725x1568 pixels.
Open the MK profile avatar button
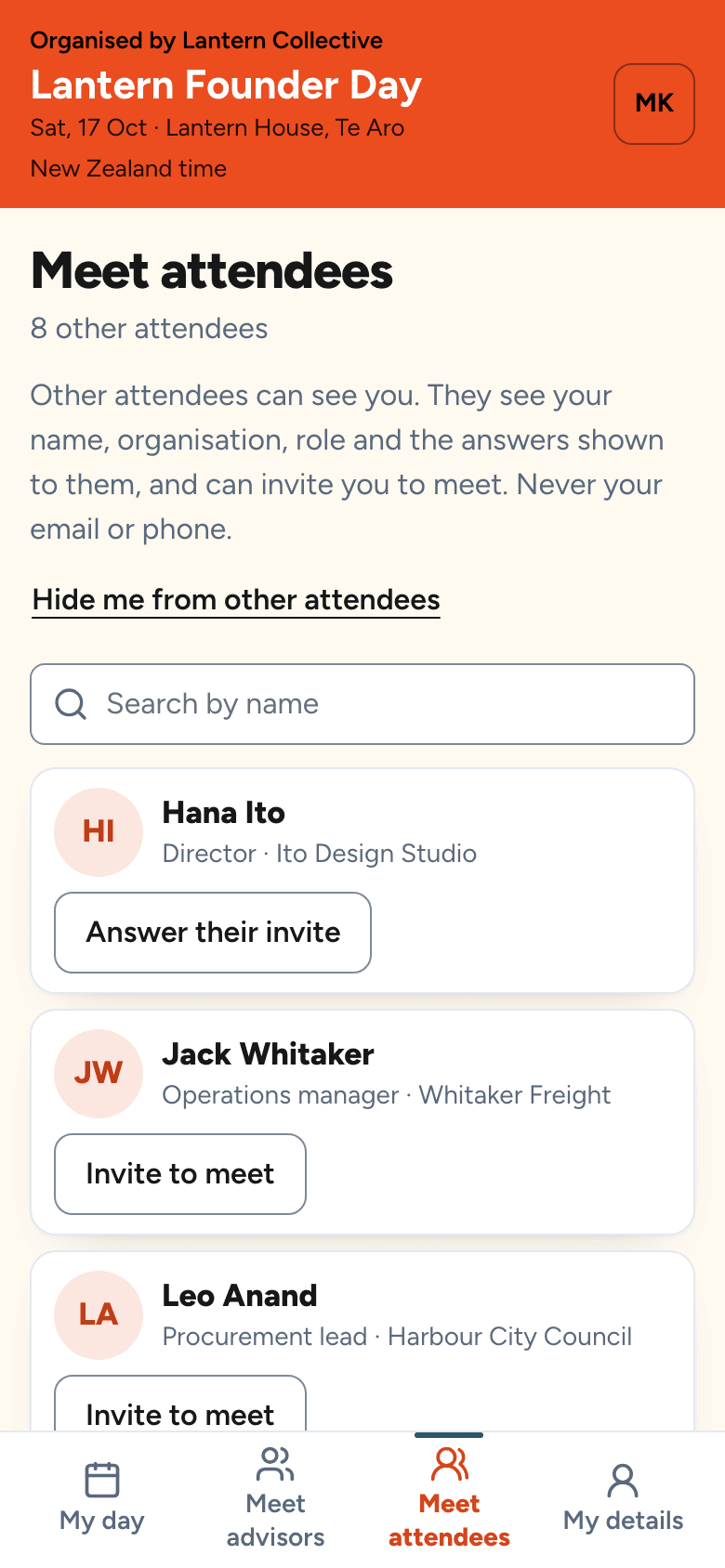(654, 104)
